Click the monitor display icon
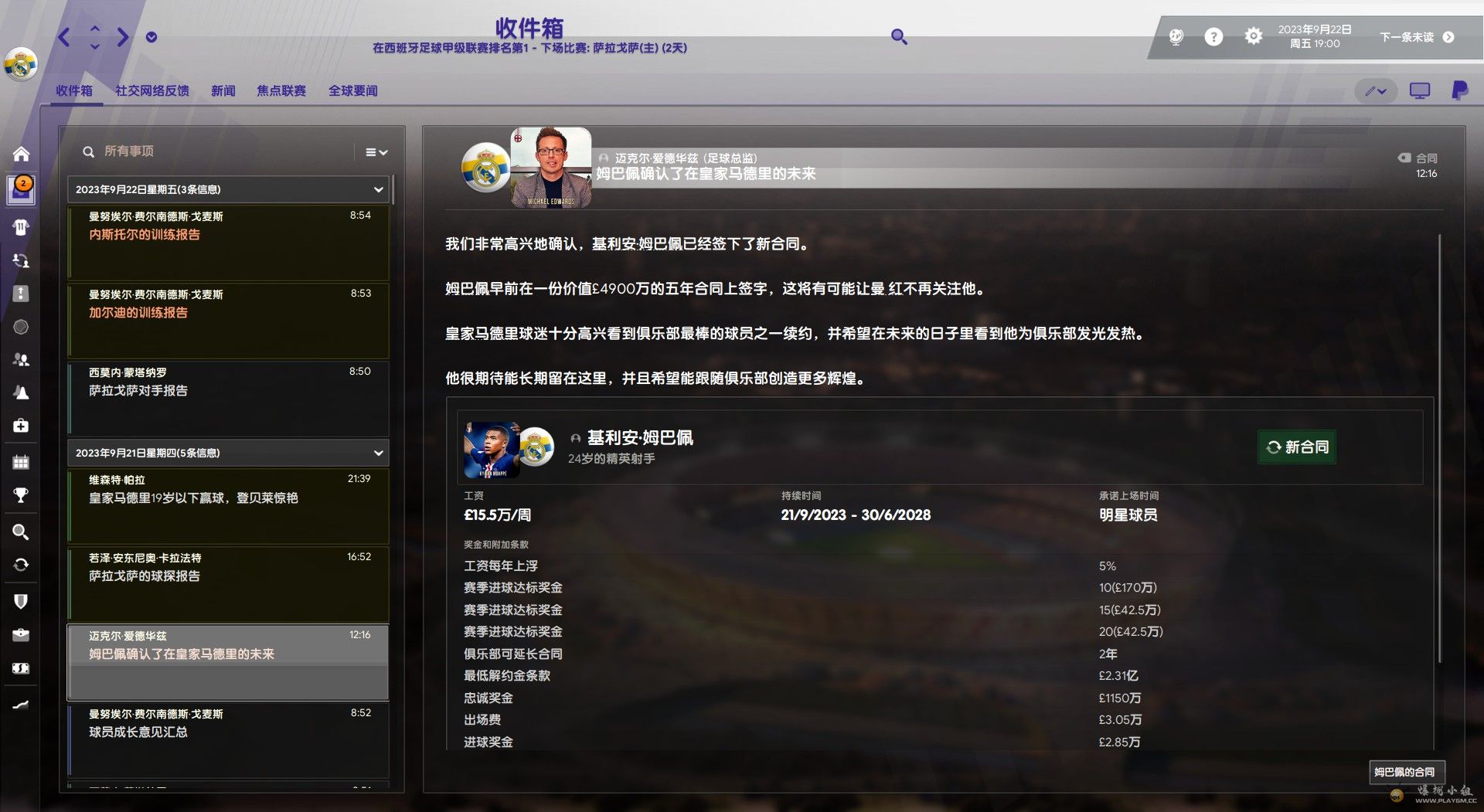 [x=1420, y=91]
